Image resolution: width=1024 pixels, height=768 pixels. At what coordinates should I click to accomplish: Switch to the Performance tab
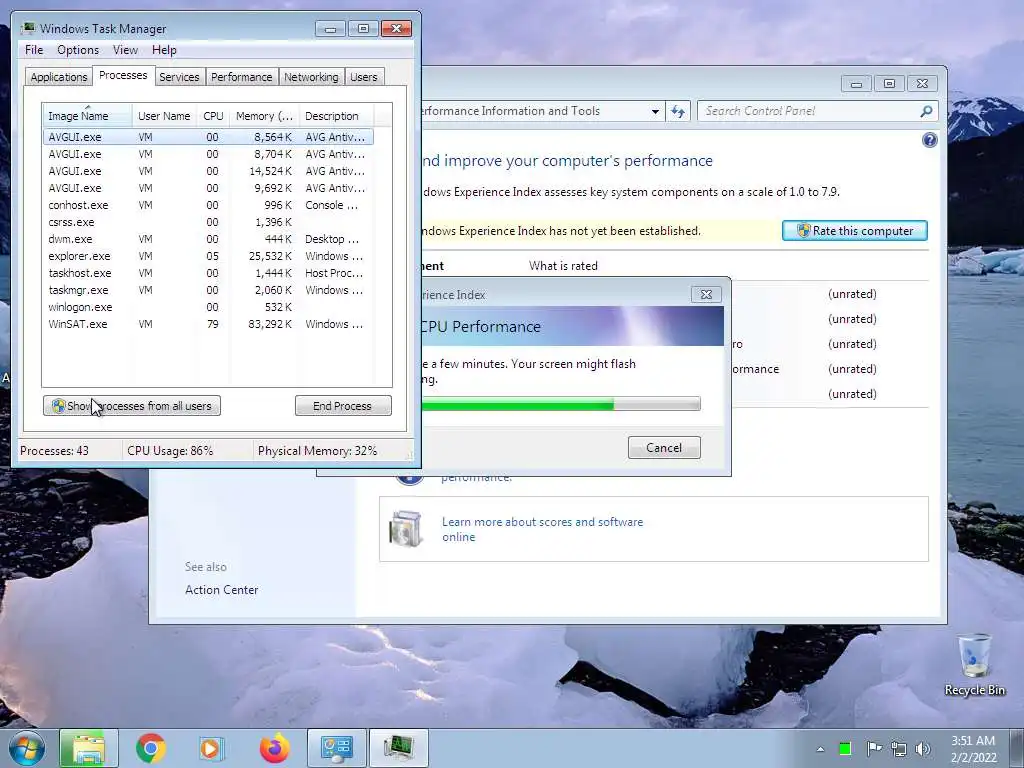242,77
